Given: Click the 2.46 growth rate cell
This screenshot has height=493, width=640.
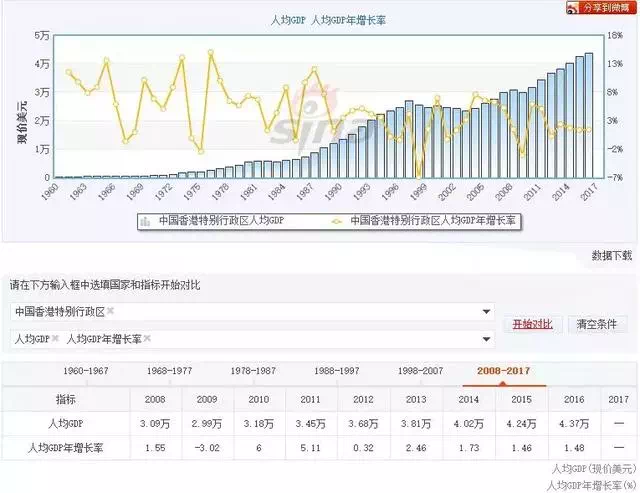Looking at the screenshot, I should [416, 448].
